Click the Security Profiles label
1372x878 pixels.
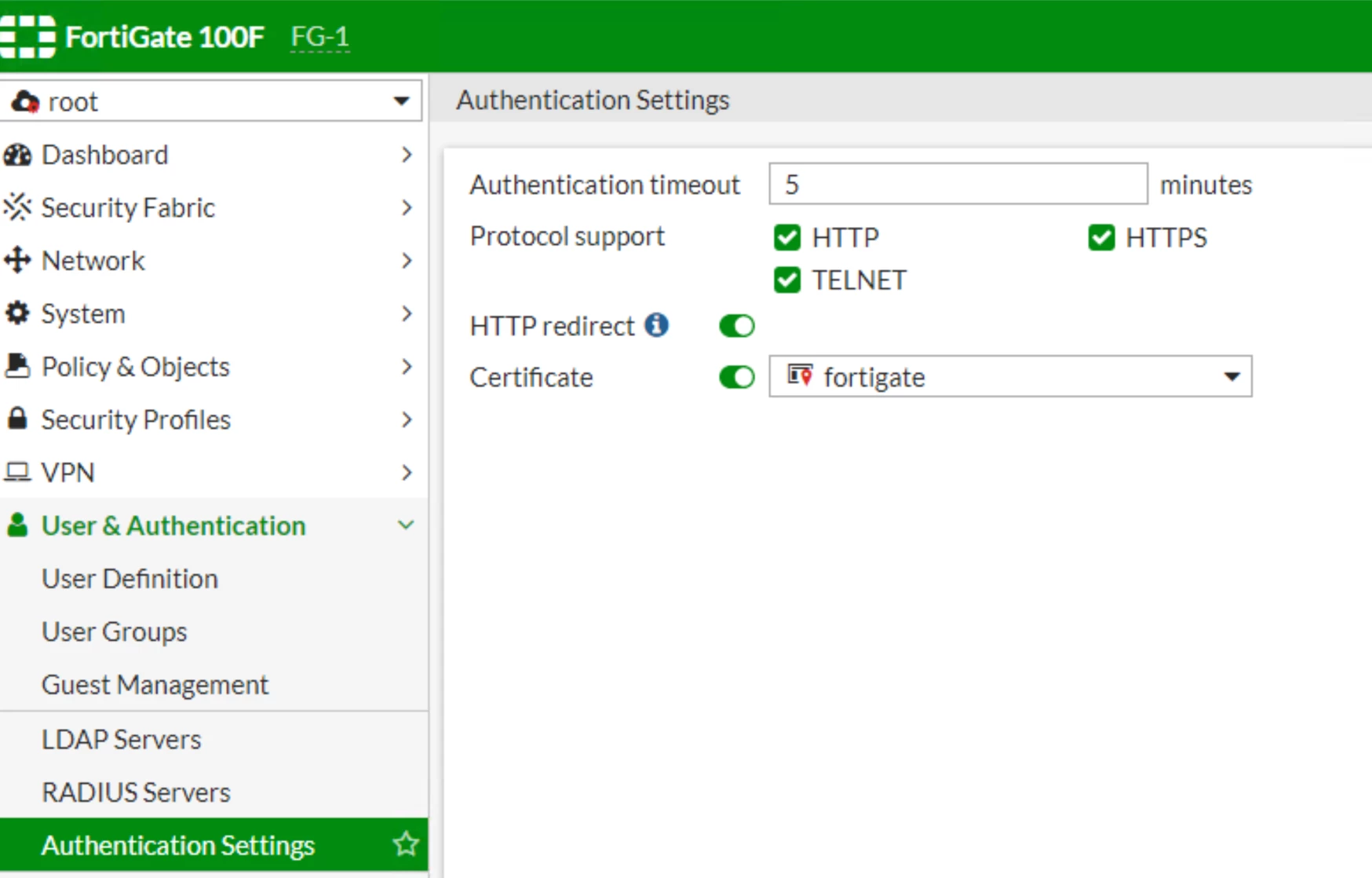pyautogui.click(x=136, y=419)
